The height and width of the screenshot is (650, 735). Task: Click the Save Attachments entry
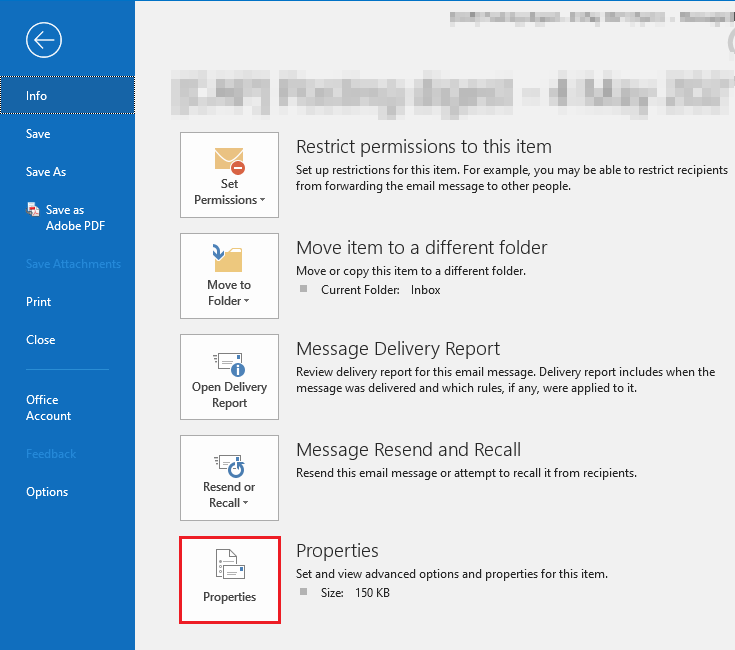pos(73,264)
